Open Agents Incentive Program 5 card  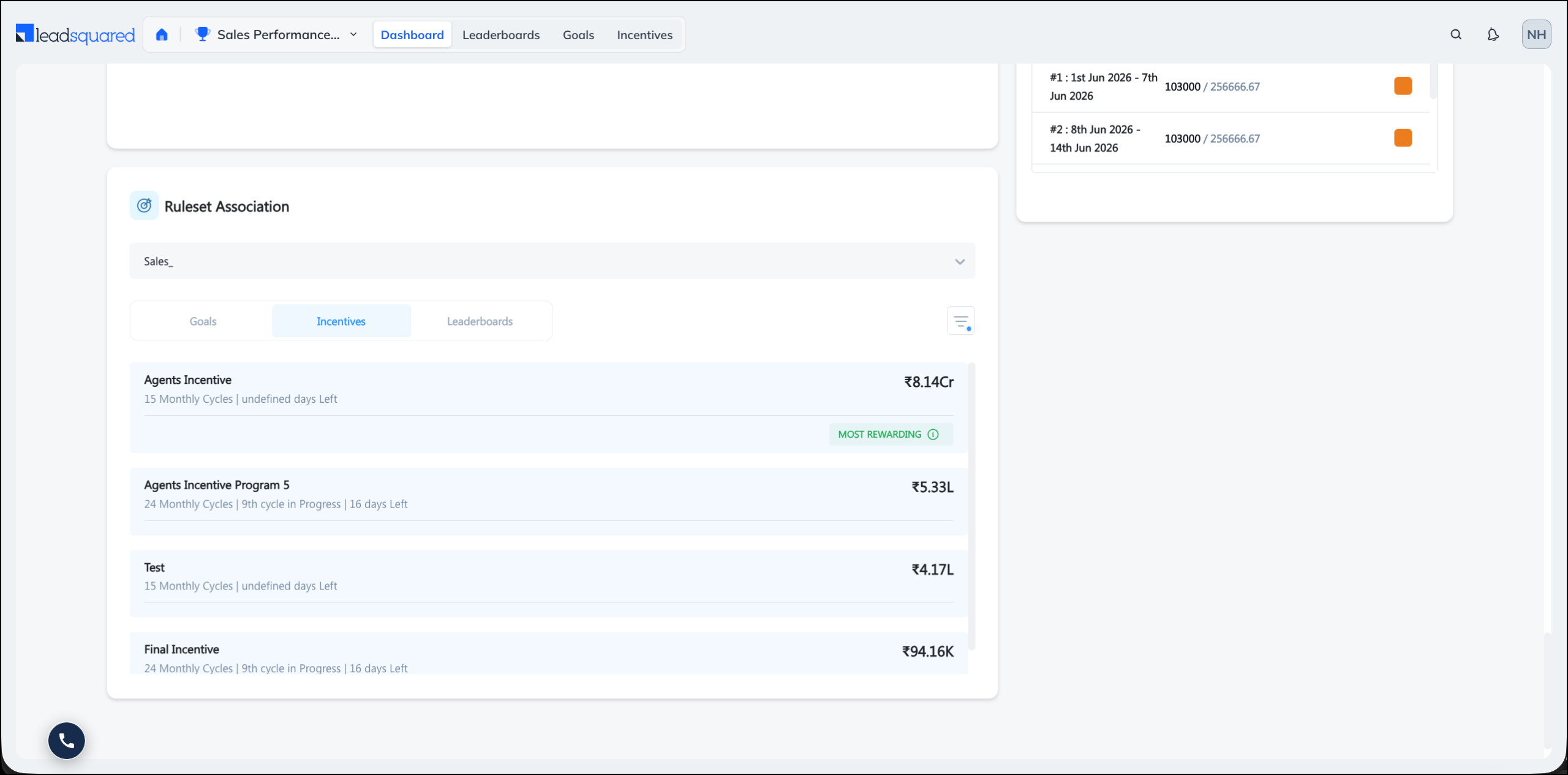tap(549, 501)
